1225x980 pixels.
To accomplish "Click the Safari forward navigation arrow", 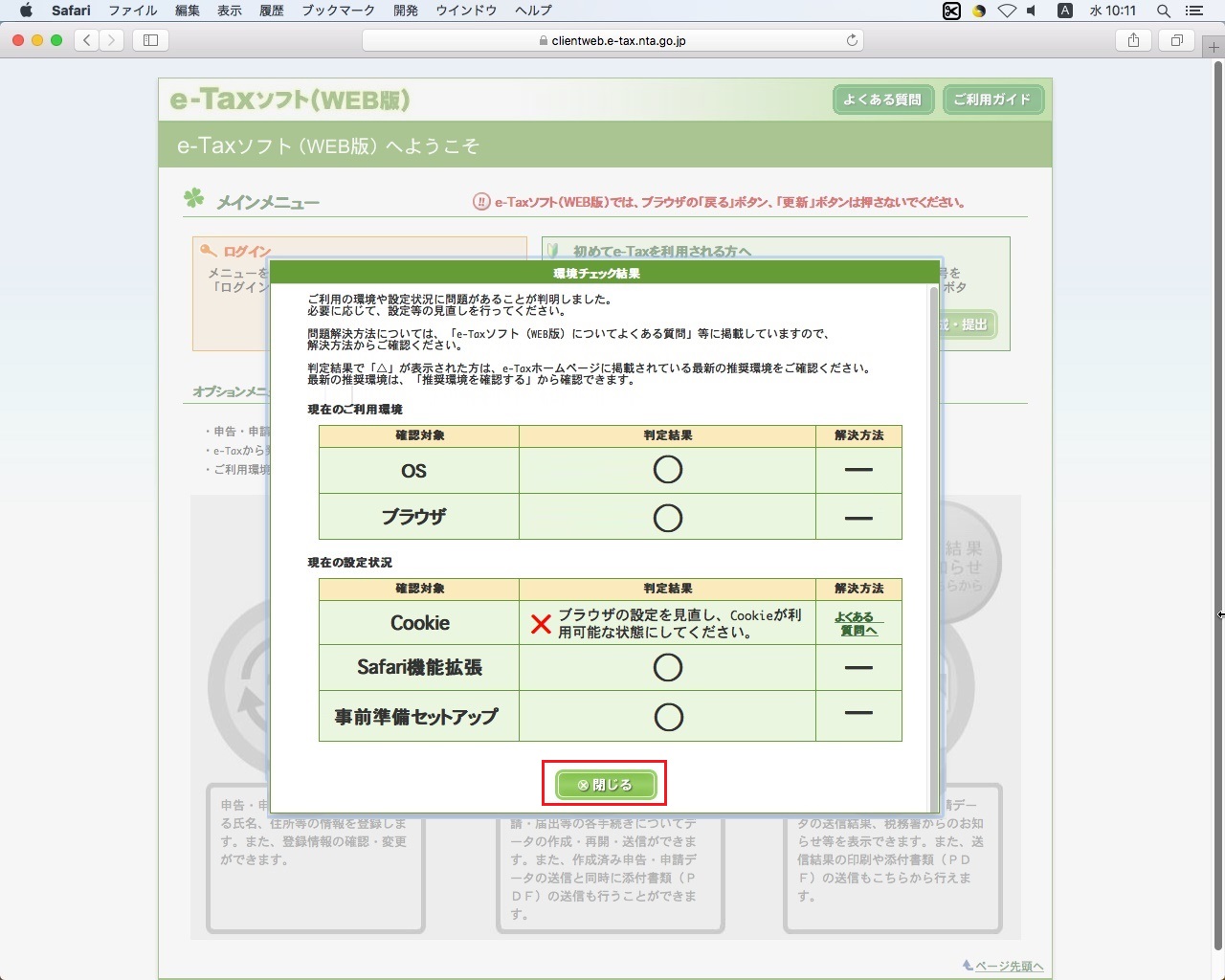I will click(x=111, y=40).
